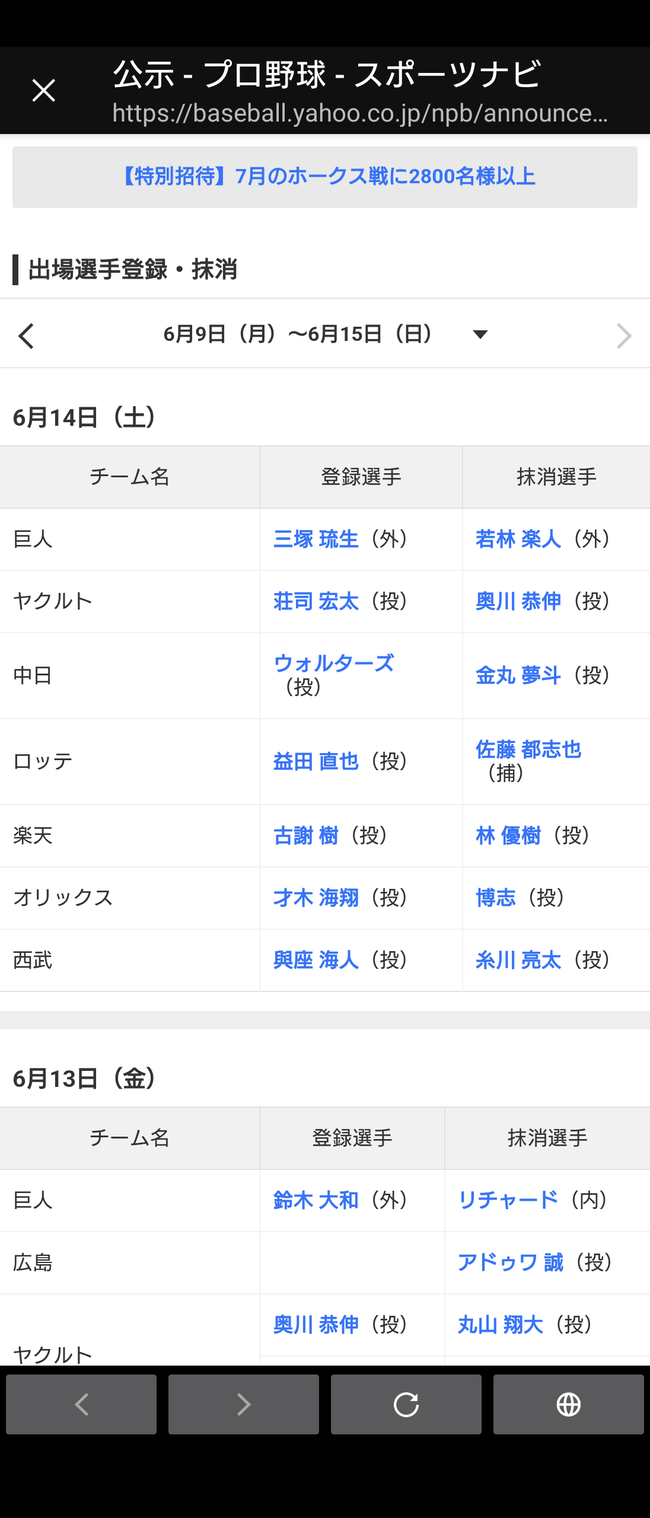This screenshot has height=1518, width=650.
Task: Close the in-app browser with X icon
Action: pos(43,91)
